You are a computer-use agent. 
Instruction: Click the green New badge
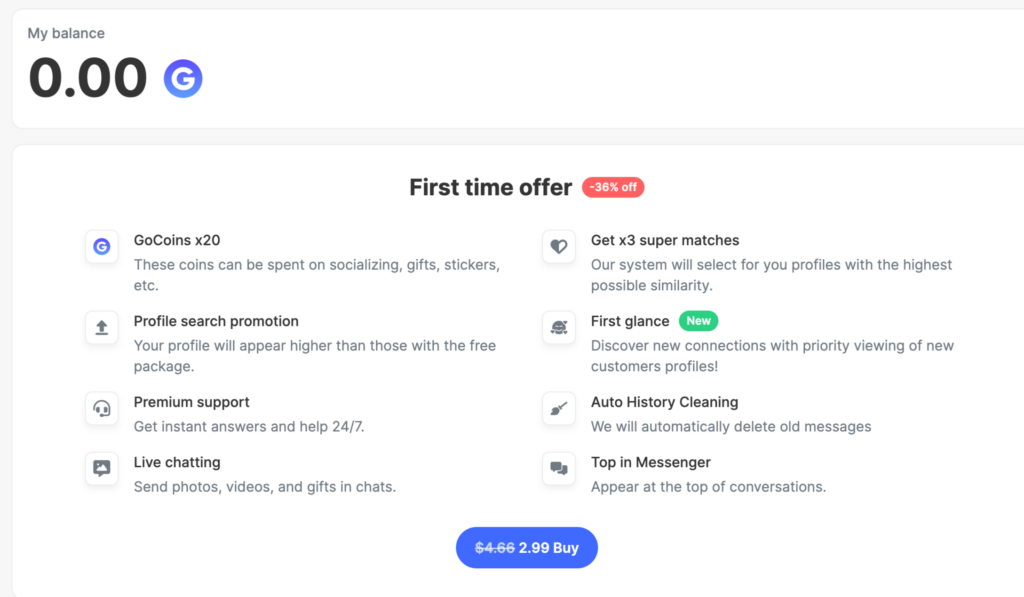coord(698,321)
